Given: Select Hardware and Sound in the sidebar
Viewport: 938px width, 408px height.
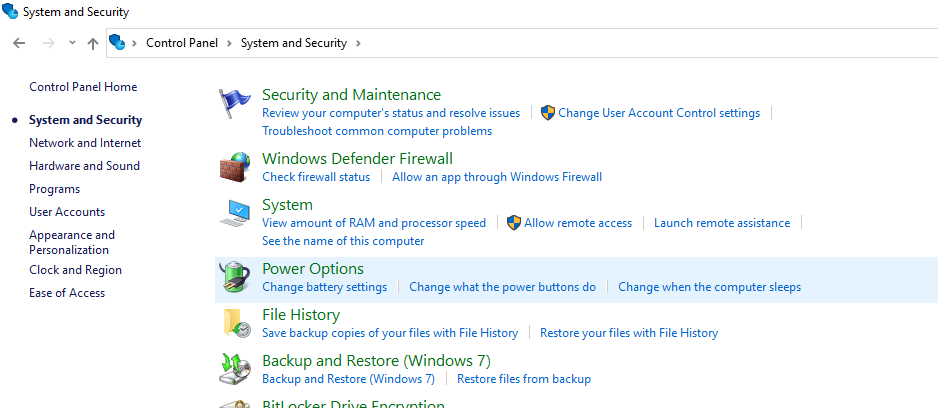Looking at the screenshot, I should (84, 166).
